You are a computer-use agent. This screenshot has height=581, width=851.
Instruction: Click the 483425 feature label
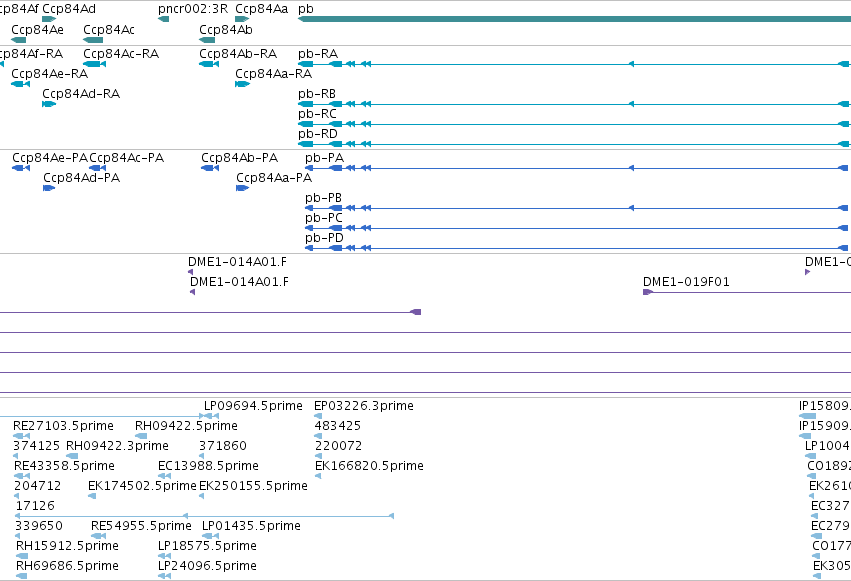click(x=338, y=426)
